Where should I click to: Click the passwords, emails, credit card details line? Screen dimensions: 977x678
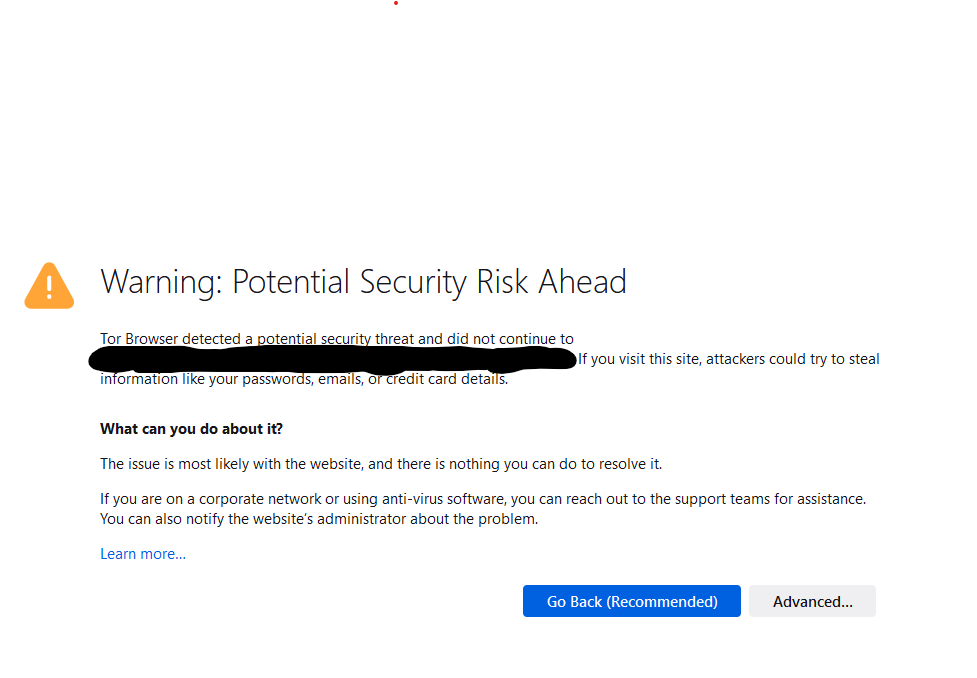coord(304,379)
